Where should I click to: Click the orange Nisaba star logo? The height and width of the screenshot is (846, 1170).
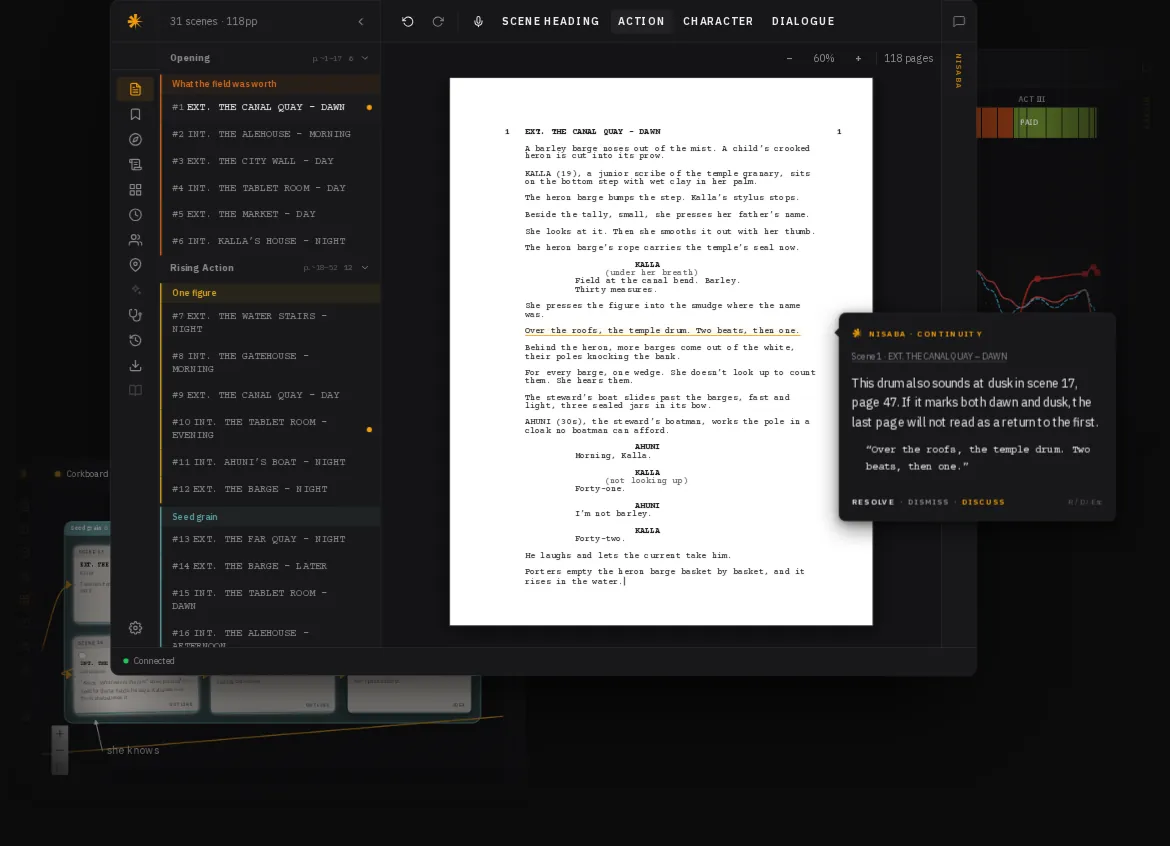[134, 21]
